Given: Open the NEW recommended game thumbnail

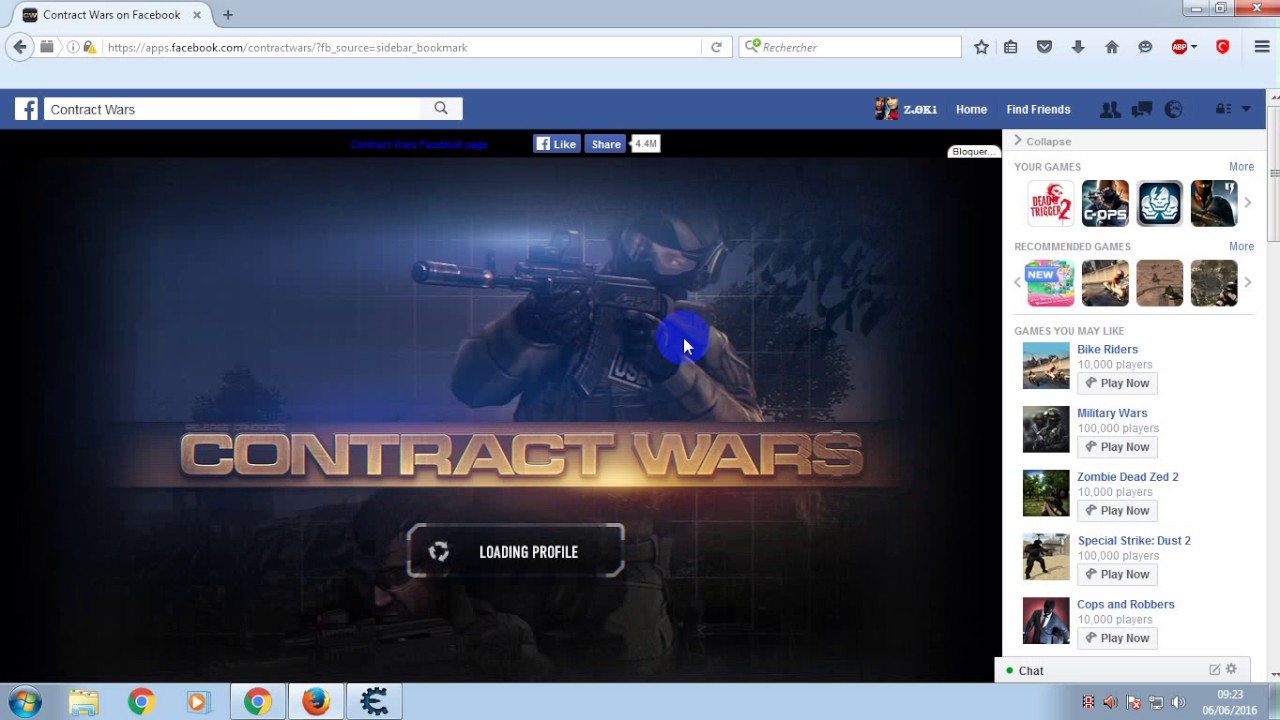Looking at the screenshot, I should 1050,283.
